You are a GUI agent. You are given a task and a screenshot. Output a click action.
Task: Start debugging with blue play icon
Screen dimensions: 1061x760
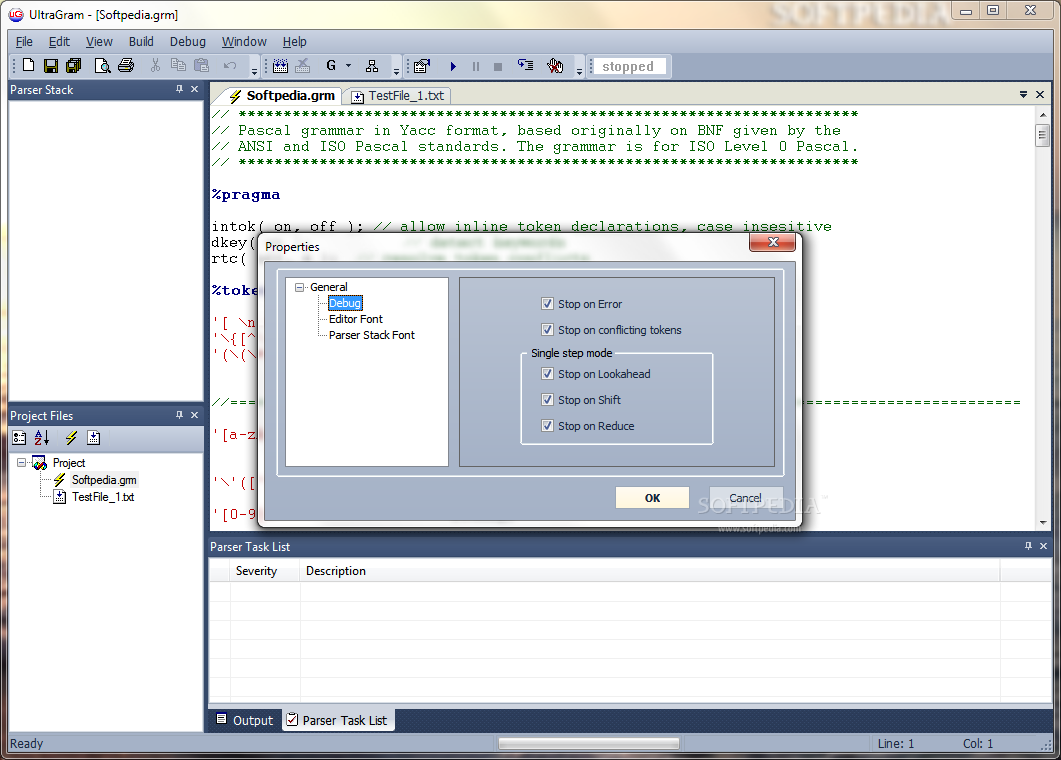tap(453, 66)
